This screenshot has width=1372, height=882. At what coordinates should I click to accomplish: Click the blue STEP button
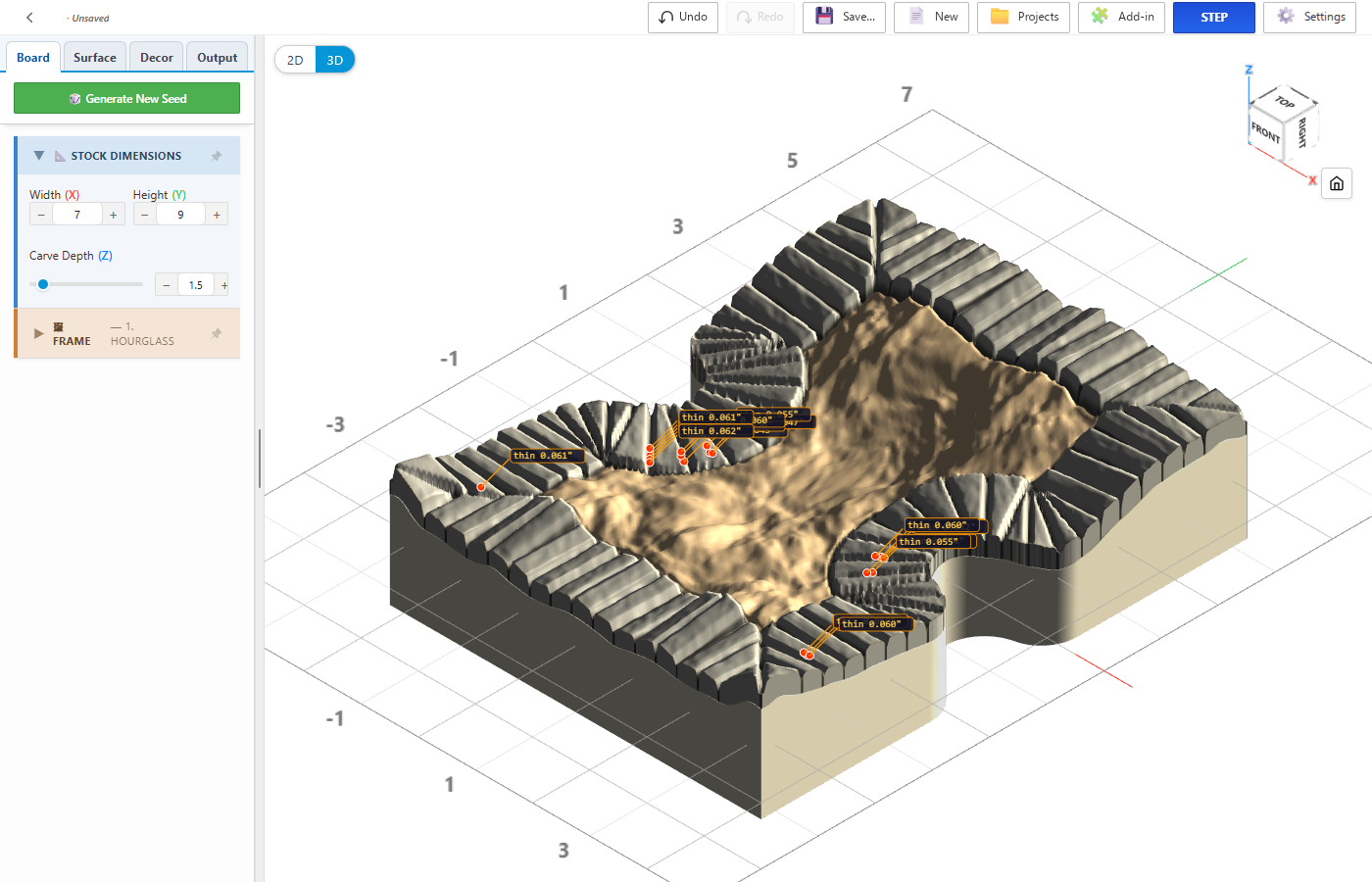point(1214,18)
